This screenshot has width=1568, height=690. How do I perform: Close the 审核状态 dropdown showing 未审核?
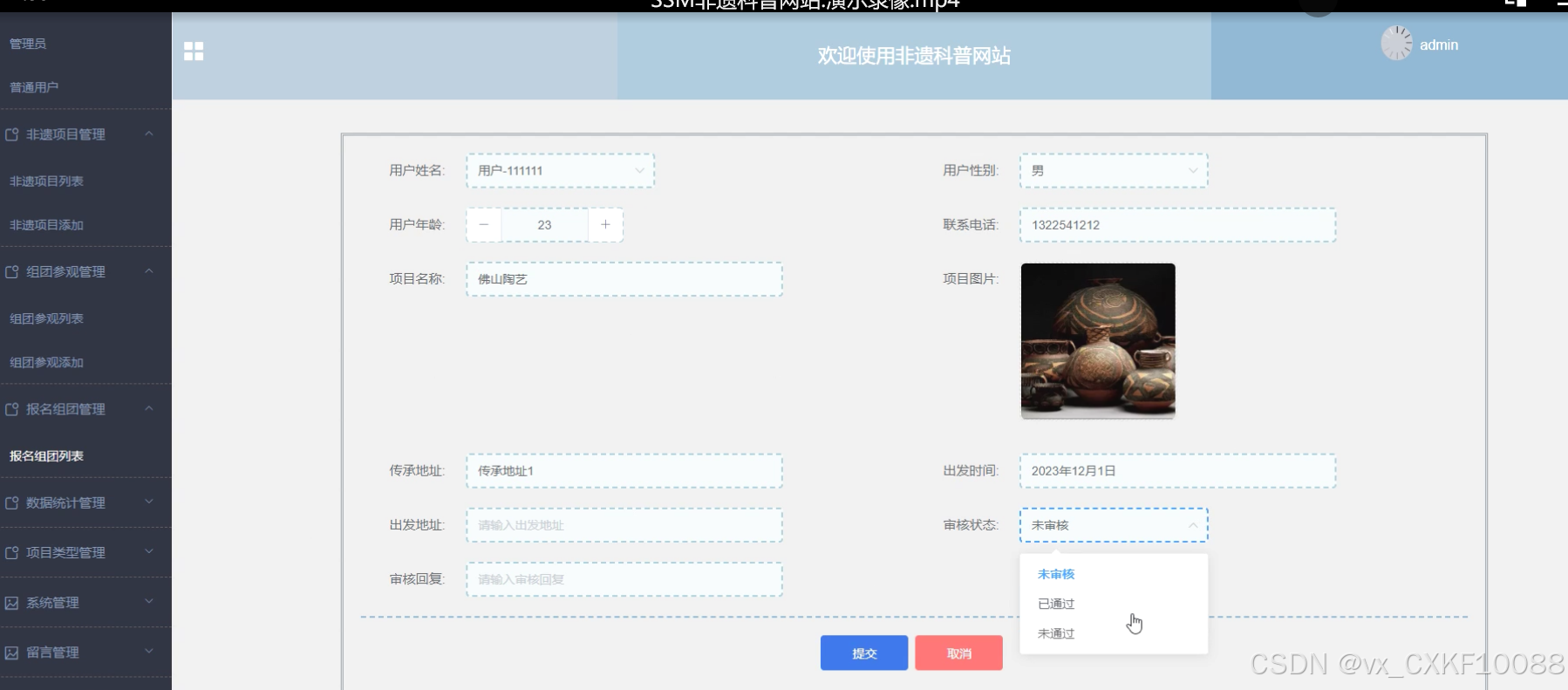click(1114, 525)
